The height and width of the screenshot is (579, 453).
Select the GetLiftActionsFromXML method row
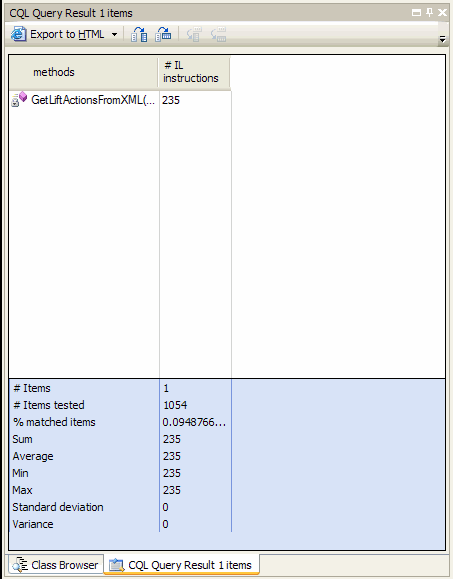120,100
